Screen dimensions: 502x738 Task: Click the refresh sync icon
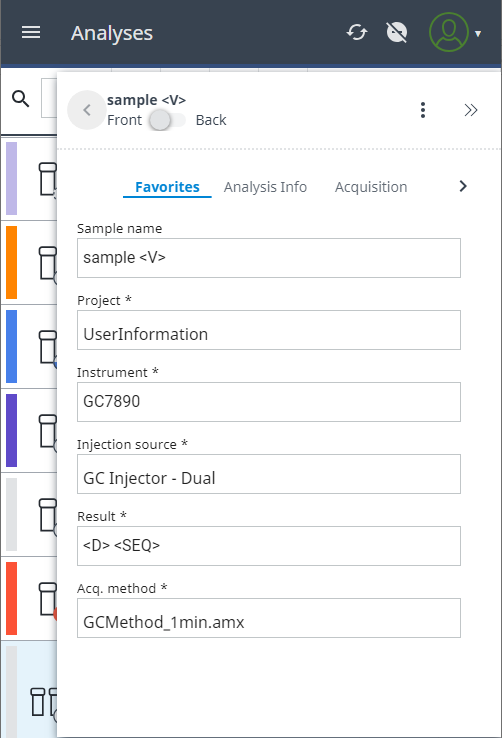(357, 32)
